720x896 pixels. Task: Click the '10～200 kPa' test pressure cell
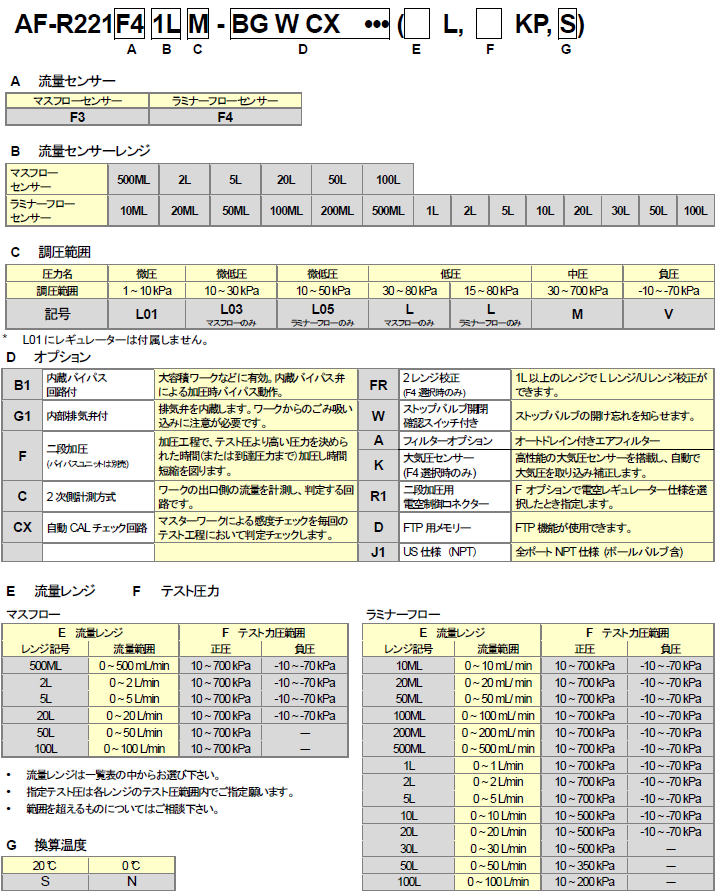tap(585, 882)
